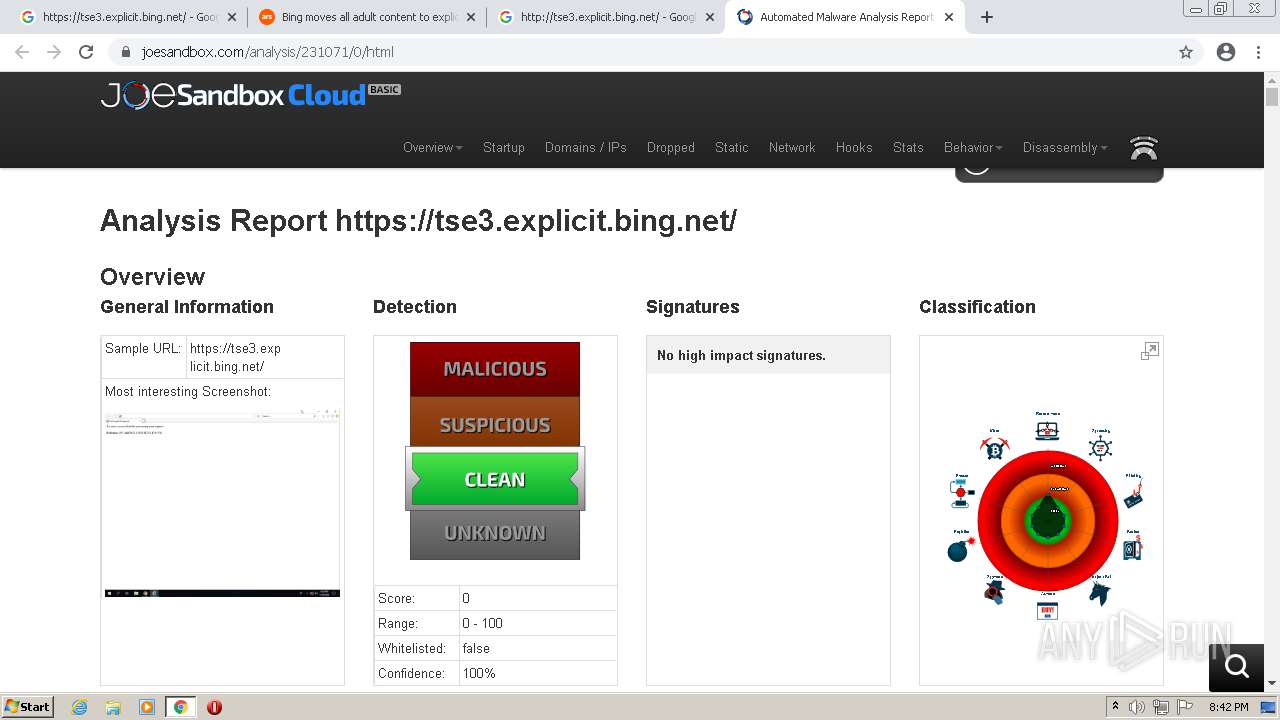
Task: Go to the Dropped section
Action: pyautogui.click(x=671, y=147)
